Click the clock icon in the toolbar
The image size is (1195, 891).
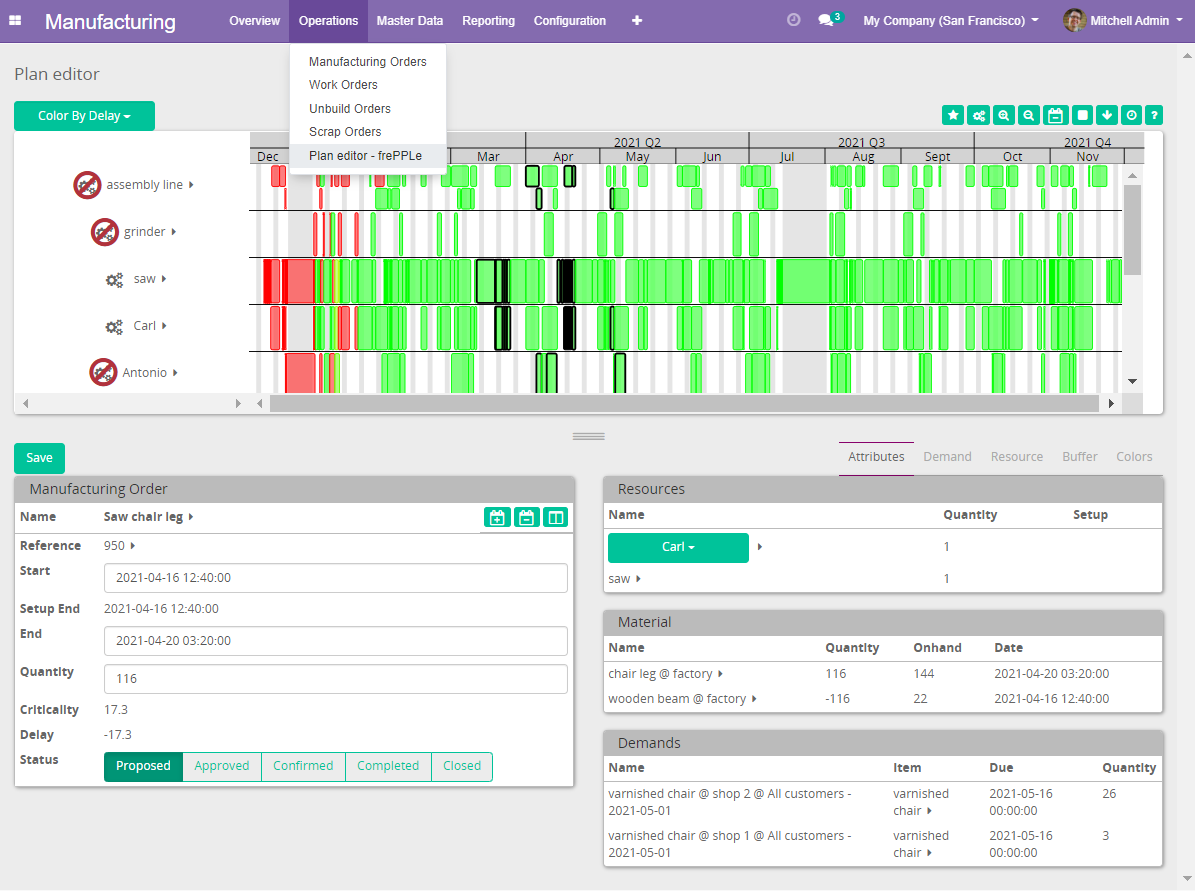tap(1131, 115)
